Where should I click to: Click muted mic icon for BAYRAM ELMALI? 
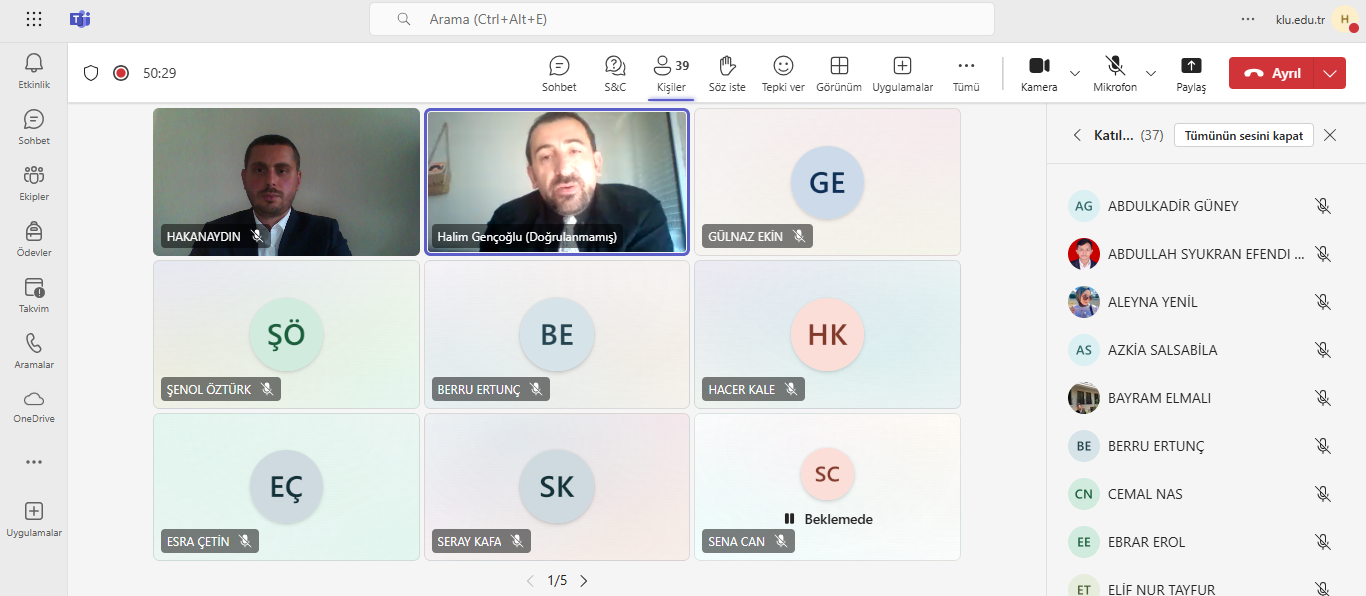(1323, 398)
